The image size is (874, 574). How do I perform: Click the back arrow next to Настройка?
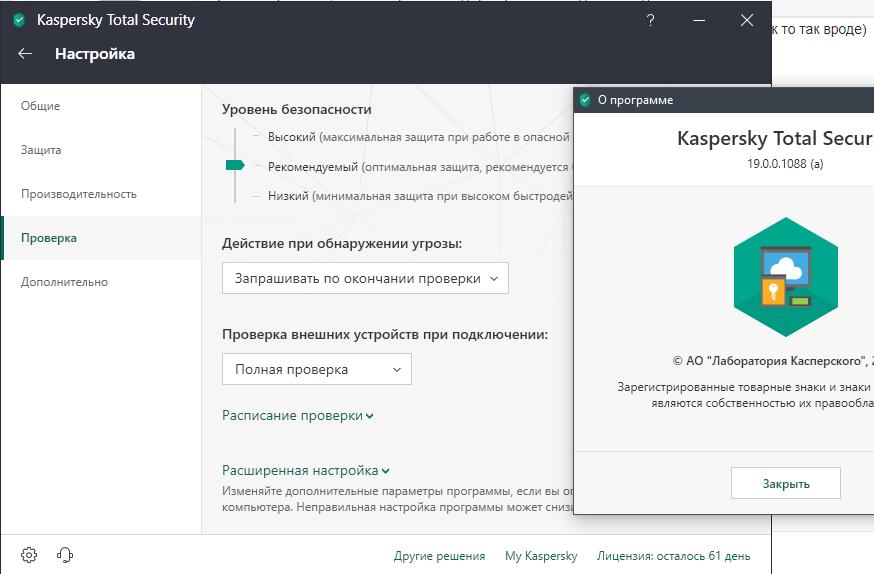(x=25, y=54)
